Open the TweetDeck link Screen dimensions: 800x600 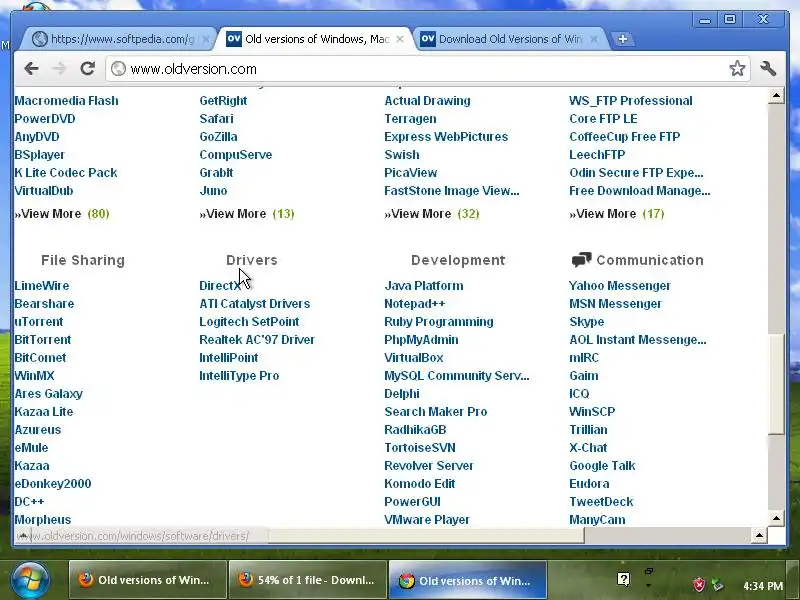pyautogui.click(x=602, y=502)
